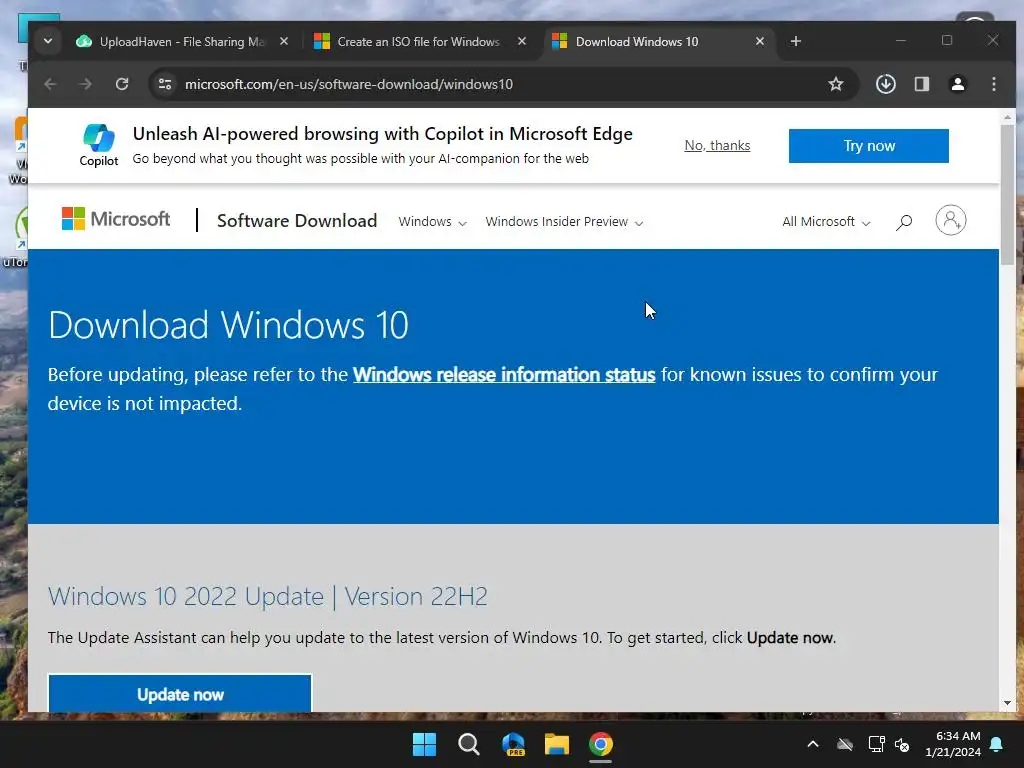The image size is (1024, 768).
Task: Select the Download Windows 10 tab
Action: [x=658, y=42]
